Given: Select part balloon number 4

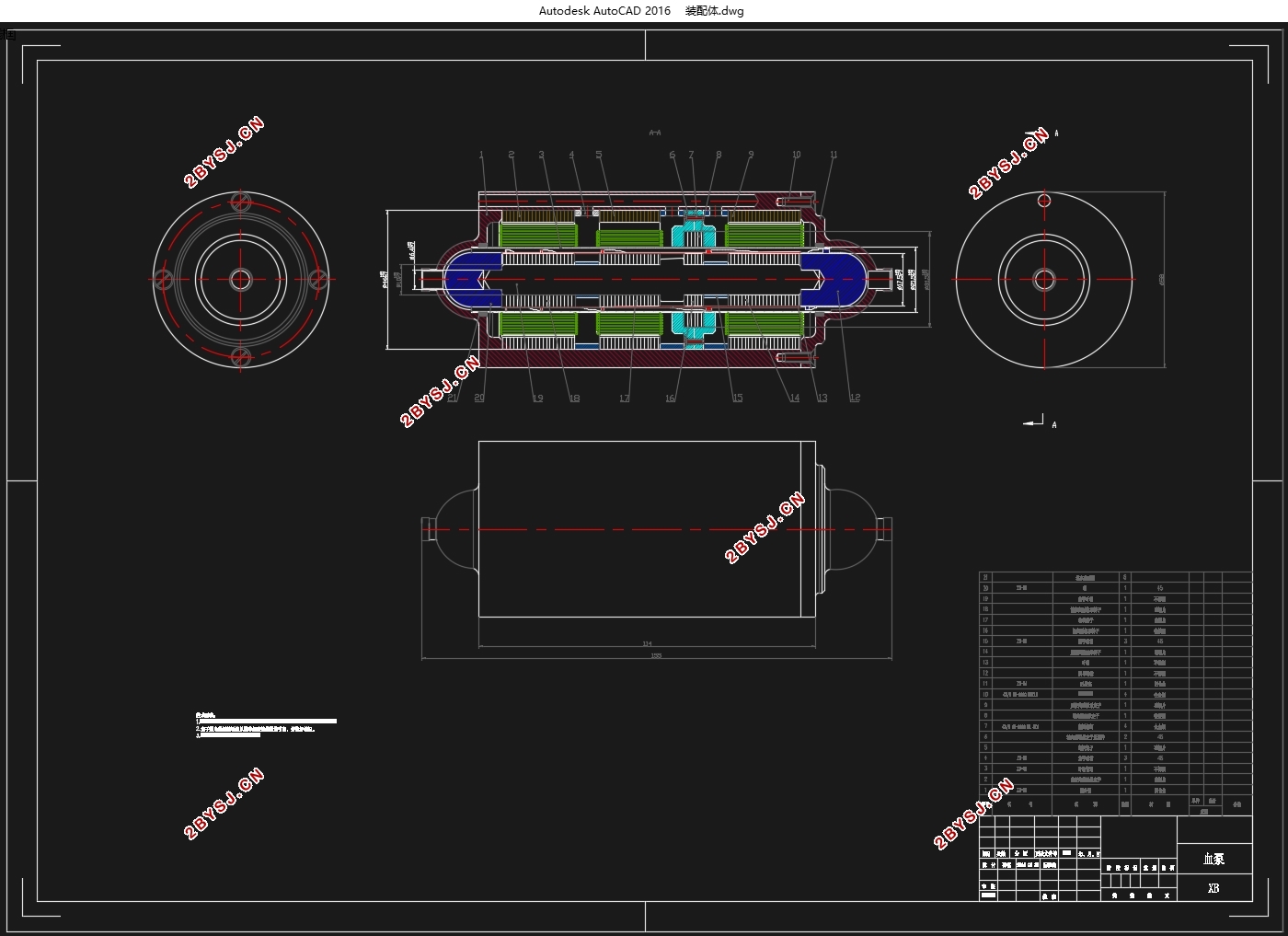Looking at the screenshot, I should [571, 155].
